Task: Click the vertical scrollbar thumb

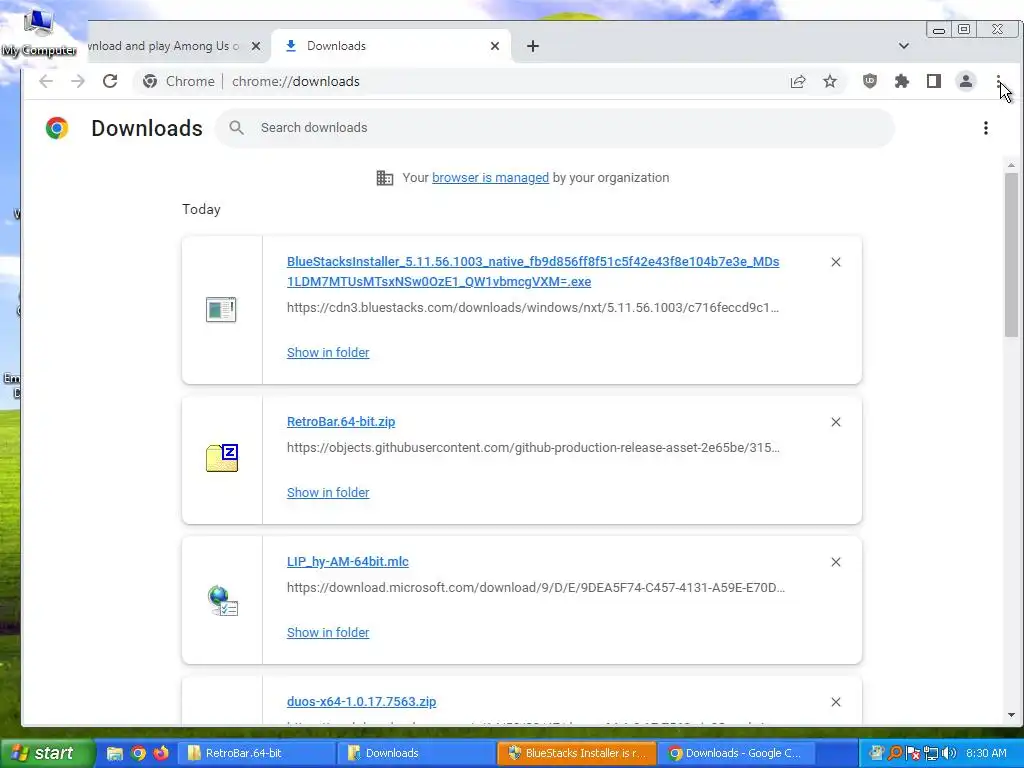Action: [x=1011, y=255]
